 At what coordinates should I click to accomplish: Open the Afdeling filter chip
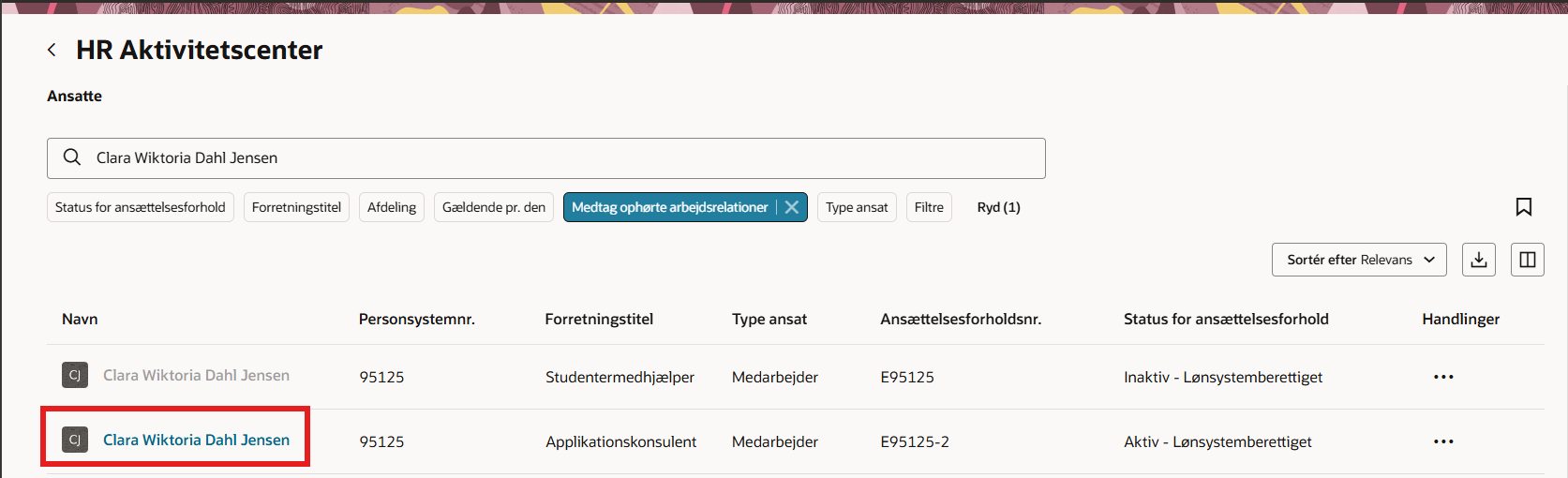coord(392,207)
